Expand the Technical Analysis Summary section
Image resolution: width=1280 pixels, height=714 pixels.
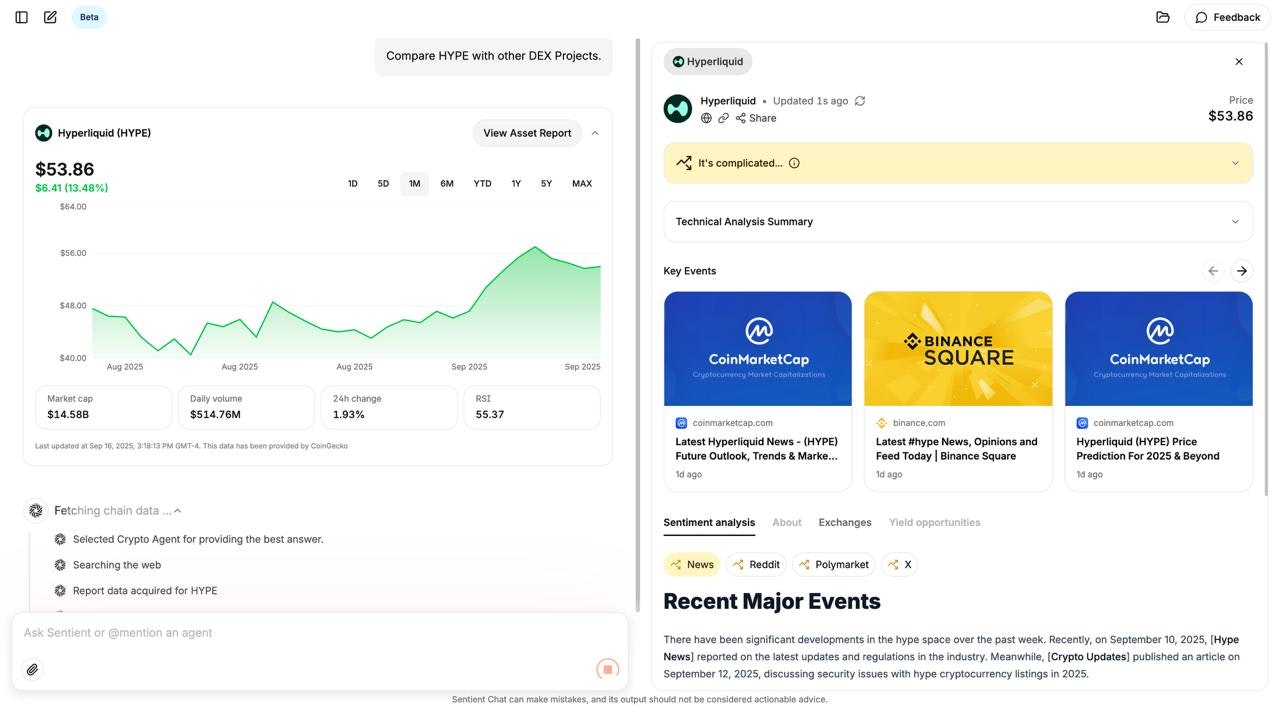tap(957, 222)
